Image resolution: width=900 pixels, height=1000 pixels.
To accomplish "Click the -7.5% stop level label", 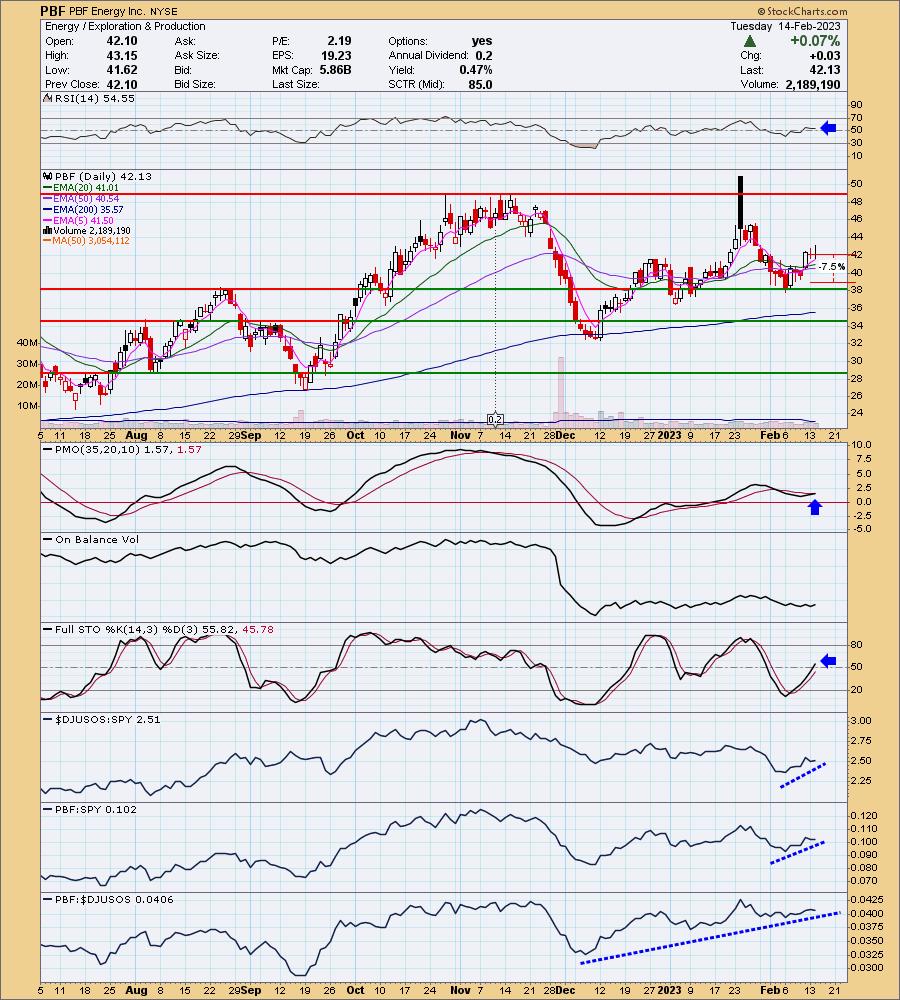I will 832,267.
